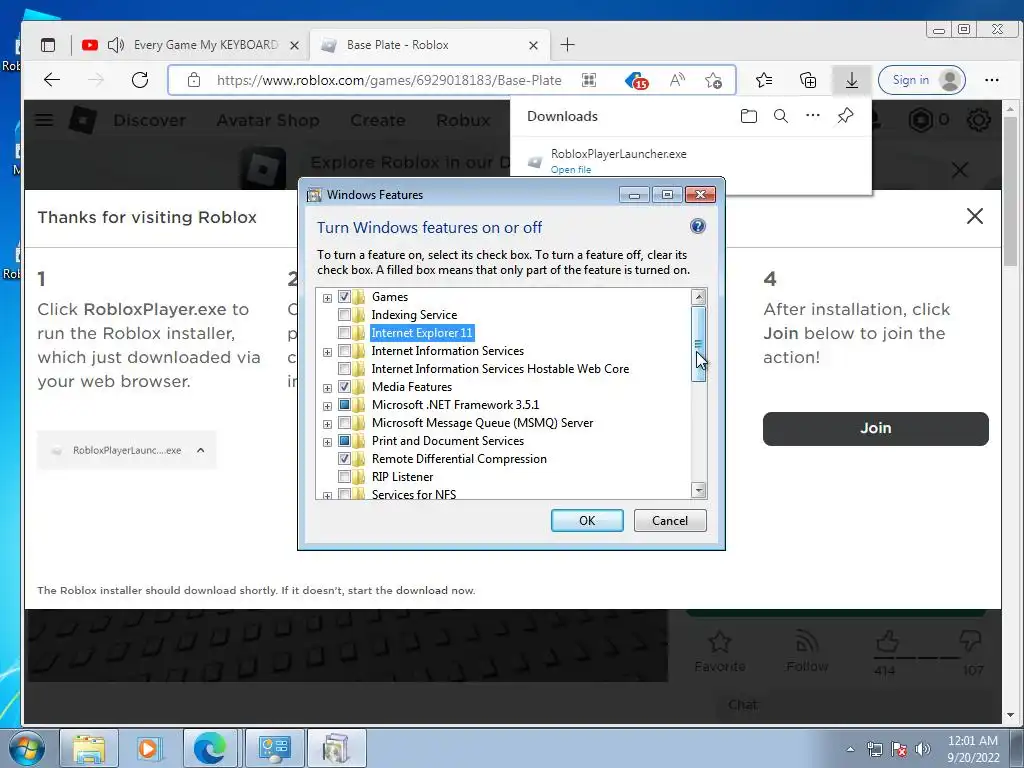Click the Edge Sign in button

[x=921, y=80]
